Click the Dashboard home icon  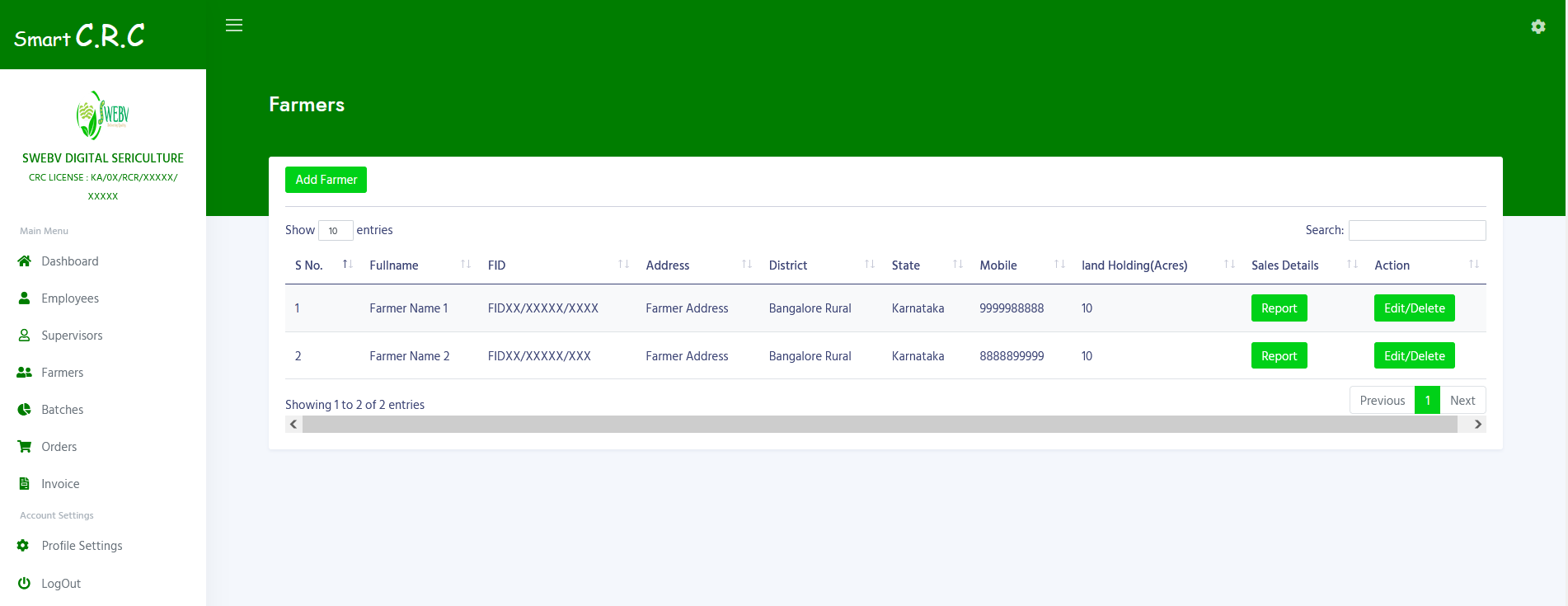coord(24,261)
